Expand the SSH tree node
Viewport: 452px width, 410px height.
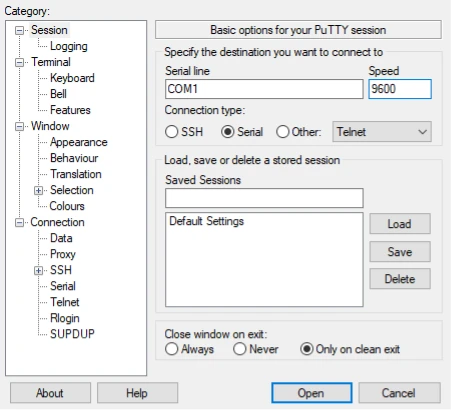pos(39,270)
